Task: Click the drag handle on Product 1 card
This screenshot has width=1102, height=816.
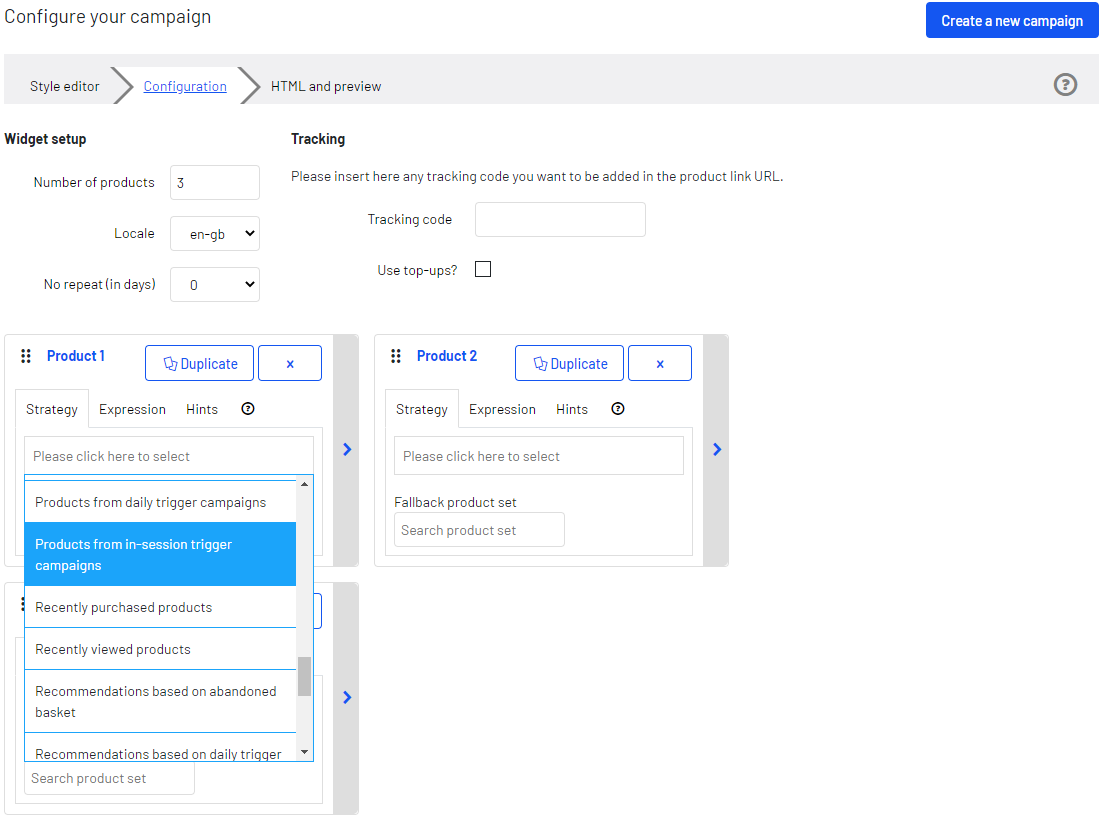Action: tap(25, 356)
